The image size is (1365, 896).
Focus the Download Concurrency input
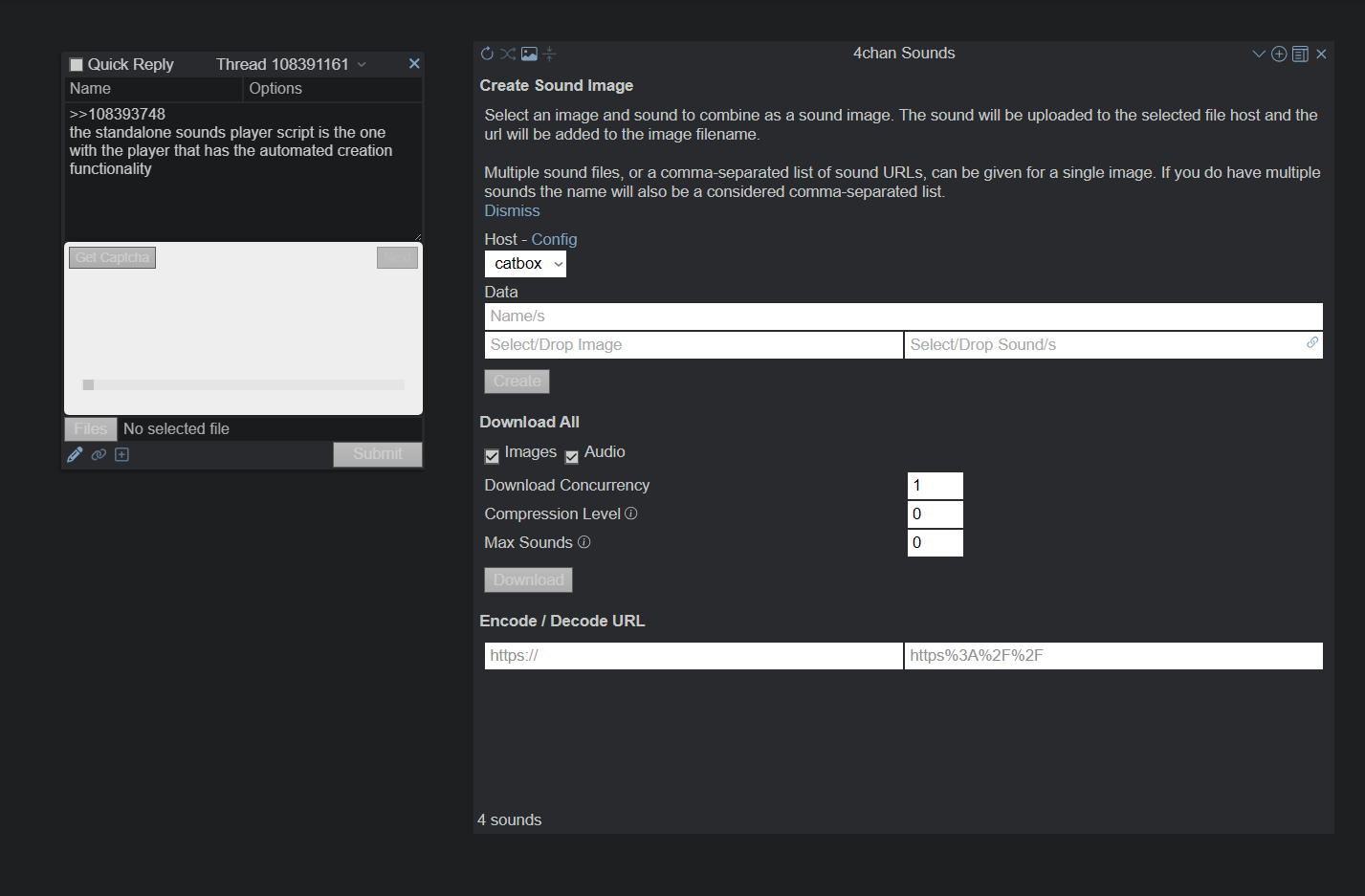(936, 486)
